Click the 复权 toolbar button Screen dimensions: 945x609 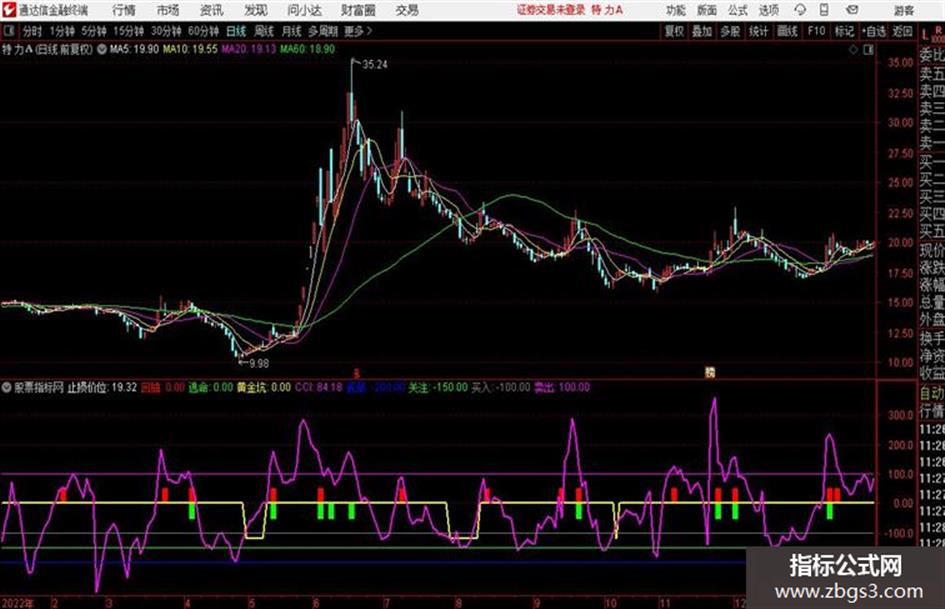tap(674, 31)
